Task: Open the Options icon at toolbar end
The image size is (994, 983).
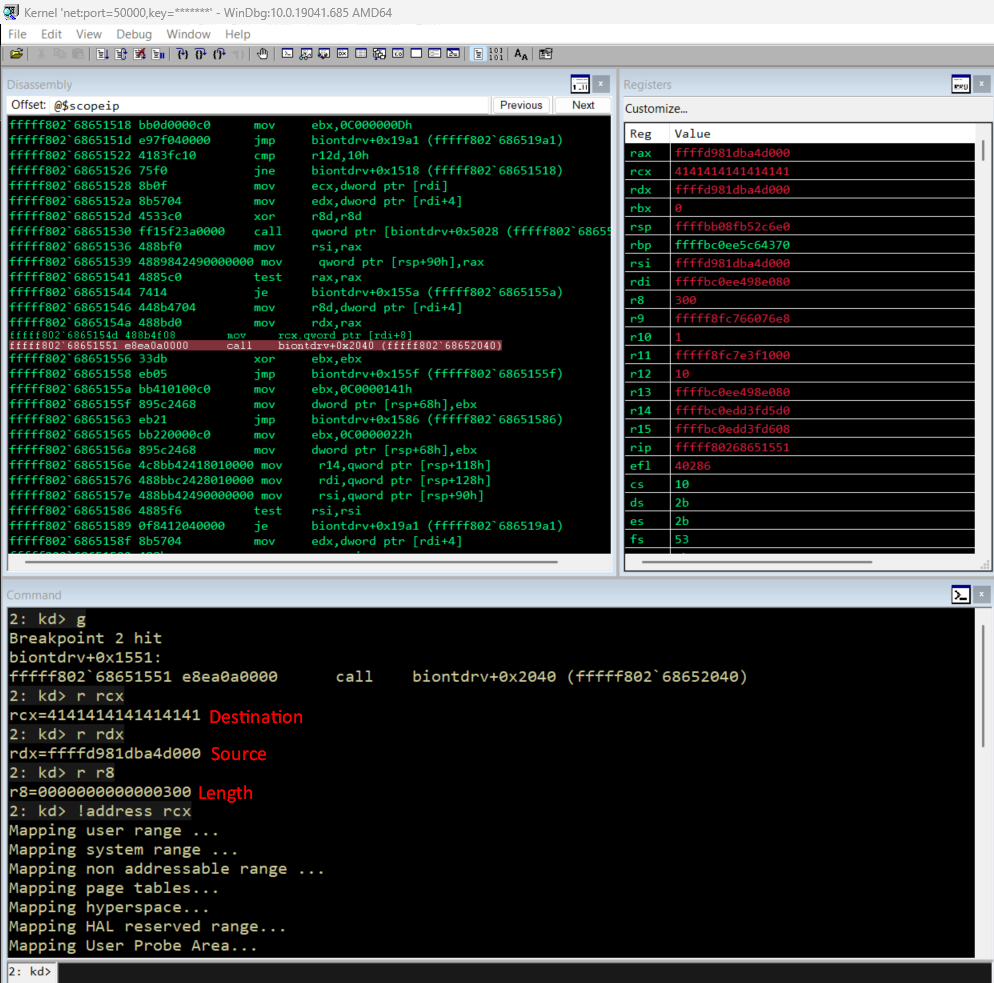Action: (546, 54)
